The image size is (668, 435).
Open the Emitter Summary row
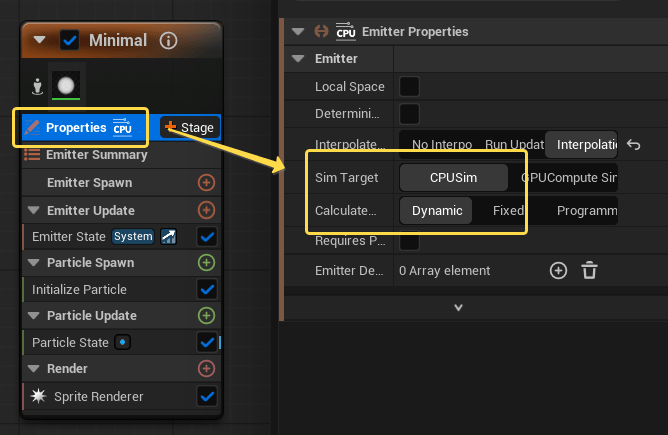tap(121, 155)
